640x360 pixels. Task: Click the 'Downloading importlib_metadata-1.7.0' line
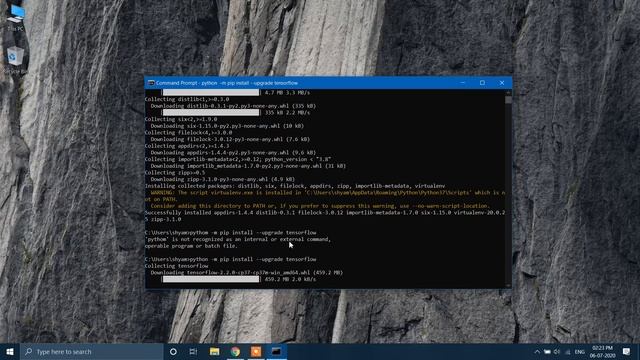tap(248, 166)
